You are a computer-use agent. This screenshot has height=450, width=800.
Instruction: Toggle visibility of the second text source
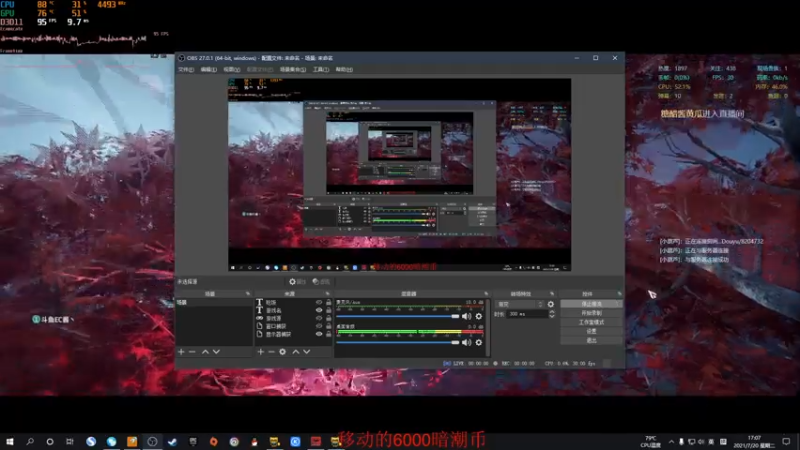[x=319, y=310]
